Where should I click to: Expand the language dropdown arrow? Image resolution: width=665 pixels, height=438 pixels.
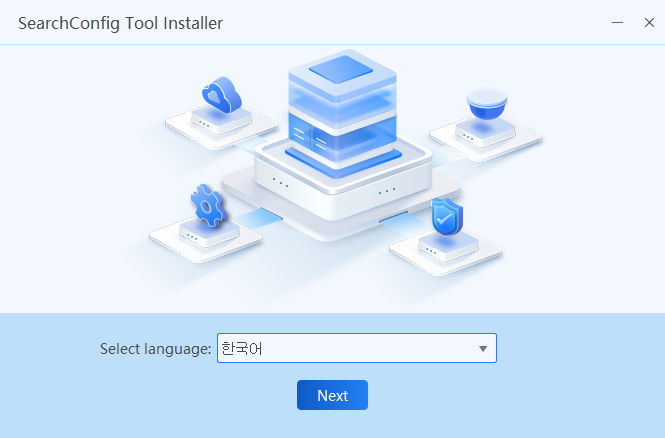pos(482,349)
